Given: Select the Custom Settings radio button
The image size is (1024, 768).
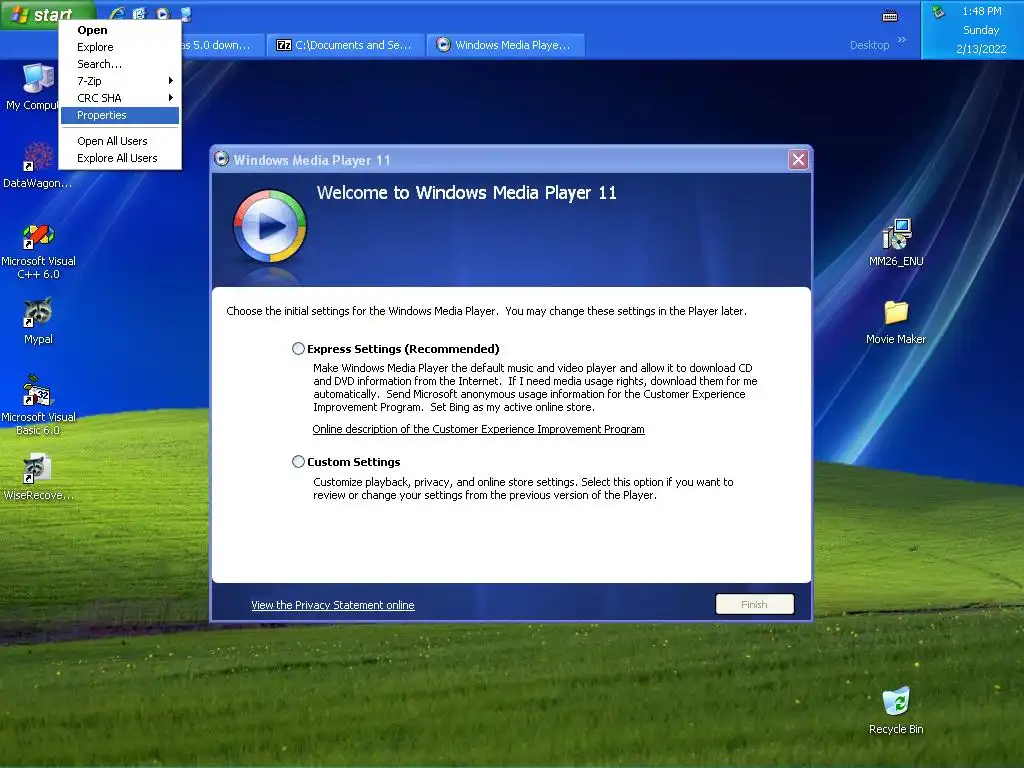Looking at the screenshot, I should (x=298, y=462).
